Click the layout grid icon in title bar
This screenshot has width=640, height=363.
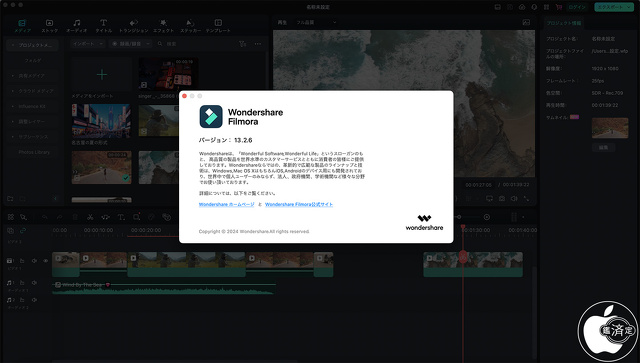(x=546, y=7)
